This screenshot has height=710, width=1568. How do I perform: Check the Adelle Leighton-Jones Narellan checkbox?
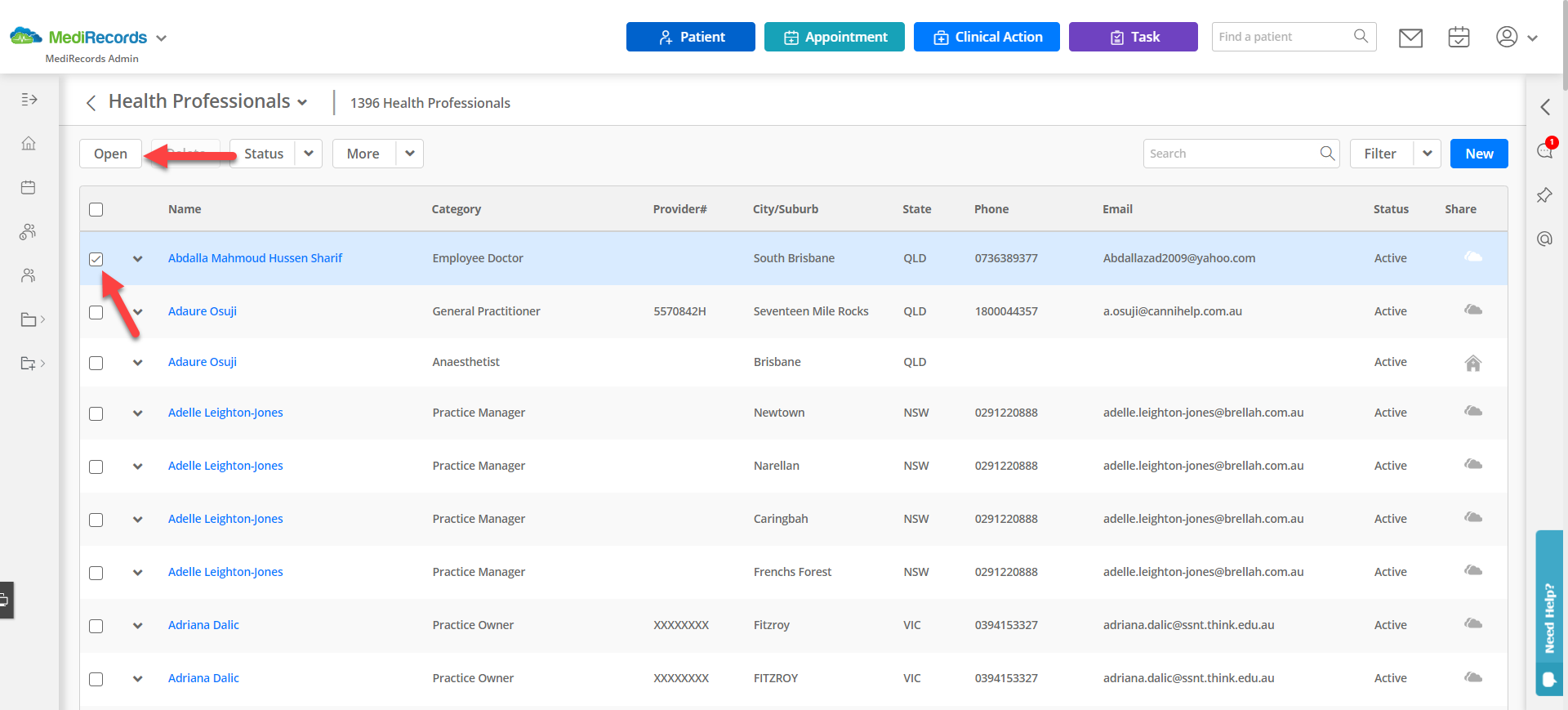[x=96, y=467]
